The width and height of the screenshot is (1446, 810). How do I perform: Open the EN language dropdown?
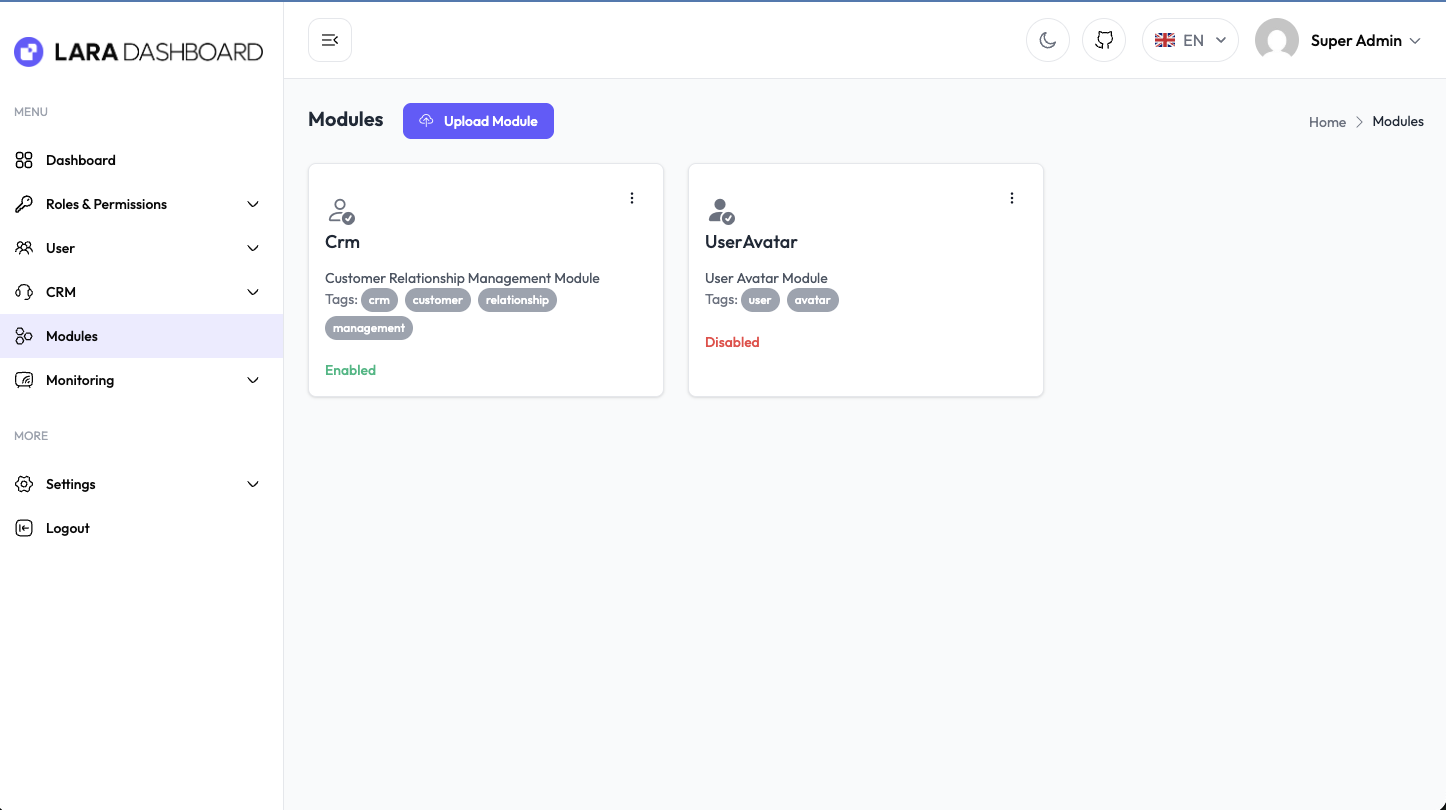click(x=1190, y=40)
